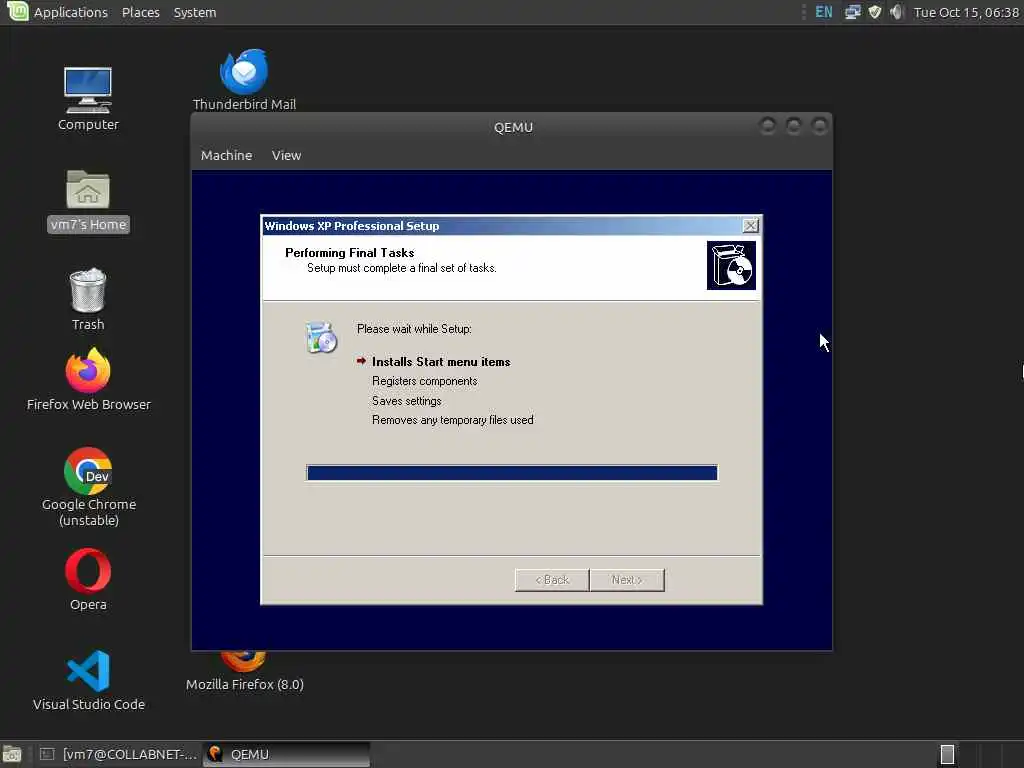The width and height of the screenshot is (1024, 768).
Task: Switch to the vm7@COLLABNET terminal taskbar button
Action: point(118,754)
